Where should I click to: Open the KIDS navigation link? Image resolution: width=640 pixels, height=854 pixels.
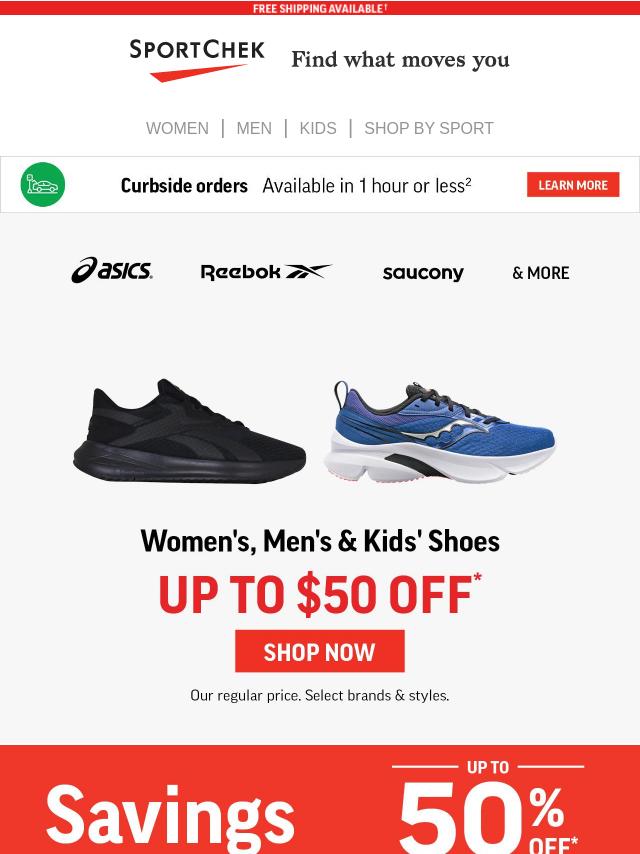[x=318, y=129]
